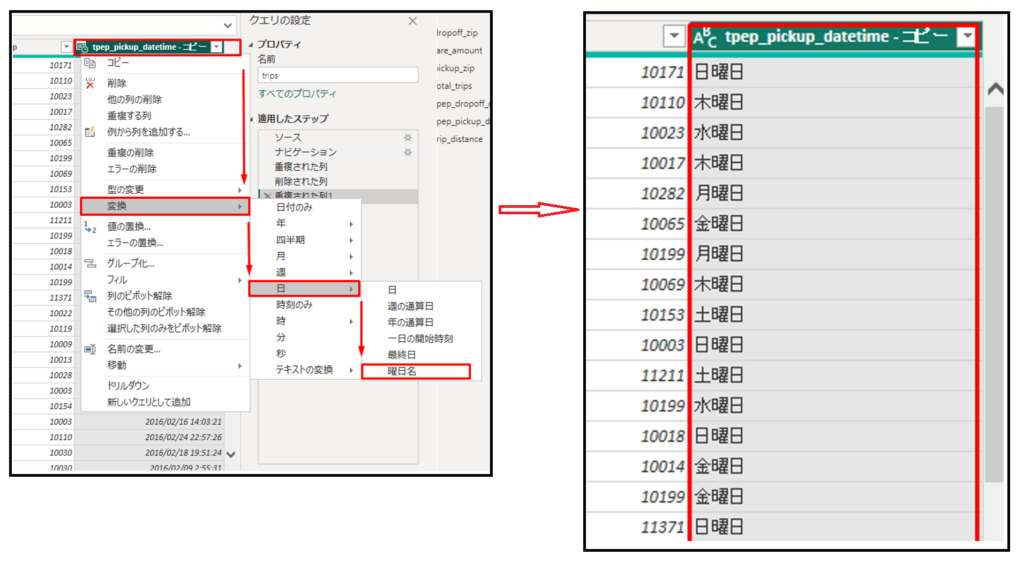Choose 日付のみ in the transform submenu
Viewport: 1024px width, 571px height.
point(294,208)
